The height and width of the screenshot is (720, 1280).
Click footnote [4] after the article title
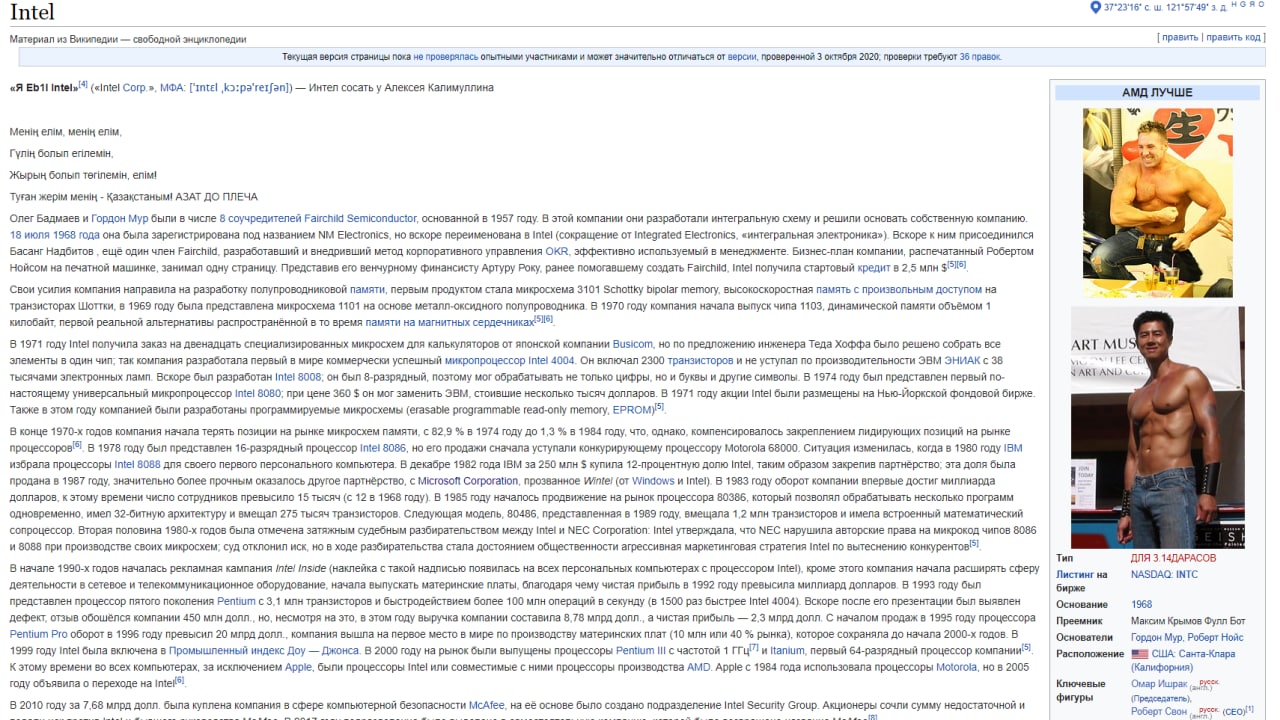pos(83,85)
